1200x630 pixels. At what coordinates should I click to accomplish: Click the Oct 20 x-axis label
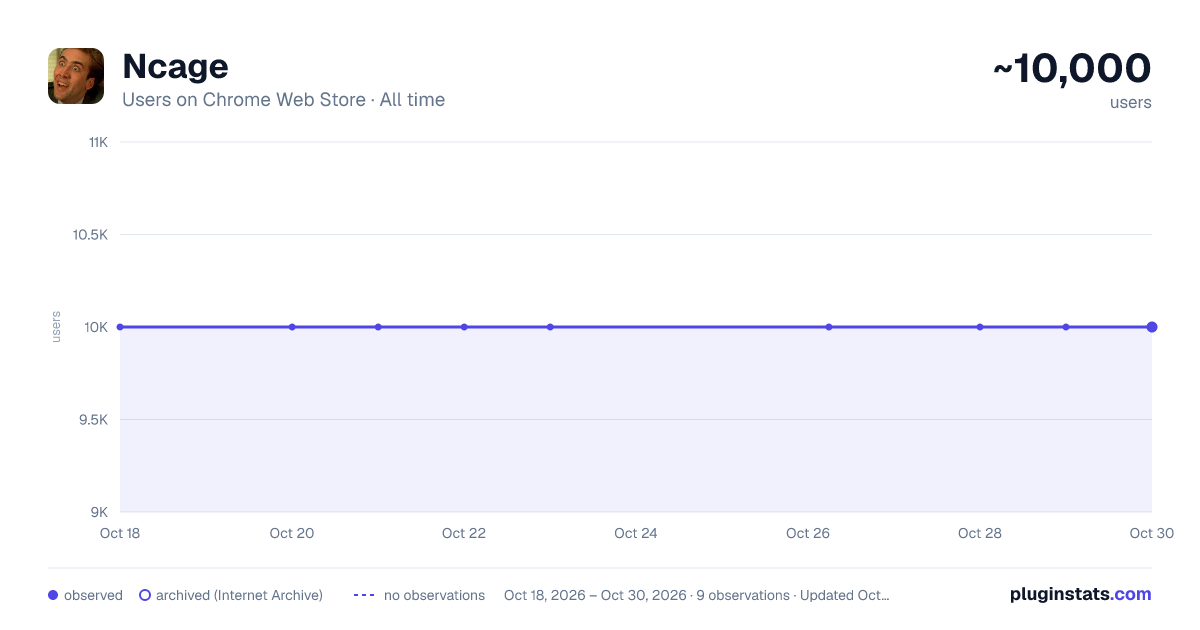point(292,533)
